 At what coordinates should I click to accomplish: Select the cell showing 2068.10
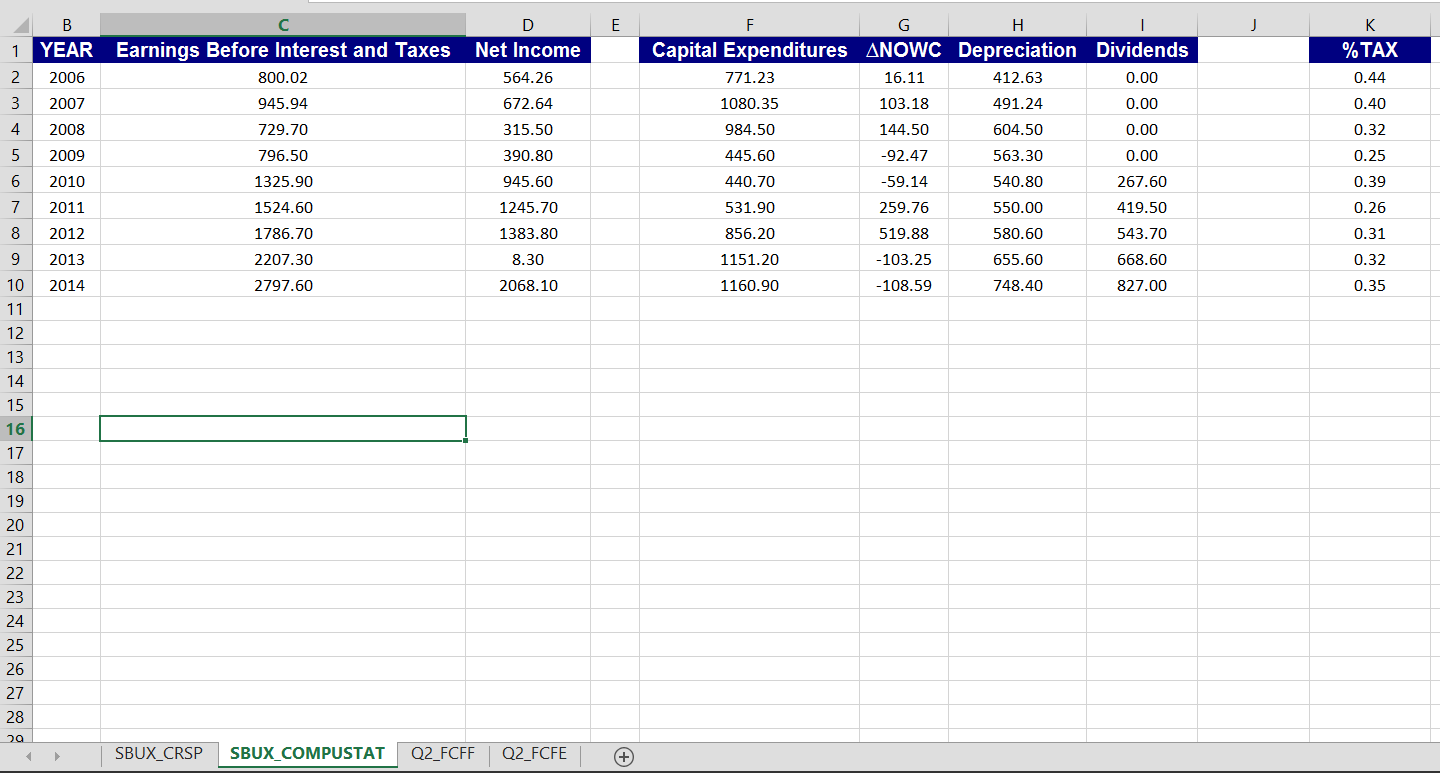tap(528, 285)
